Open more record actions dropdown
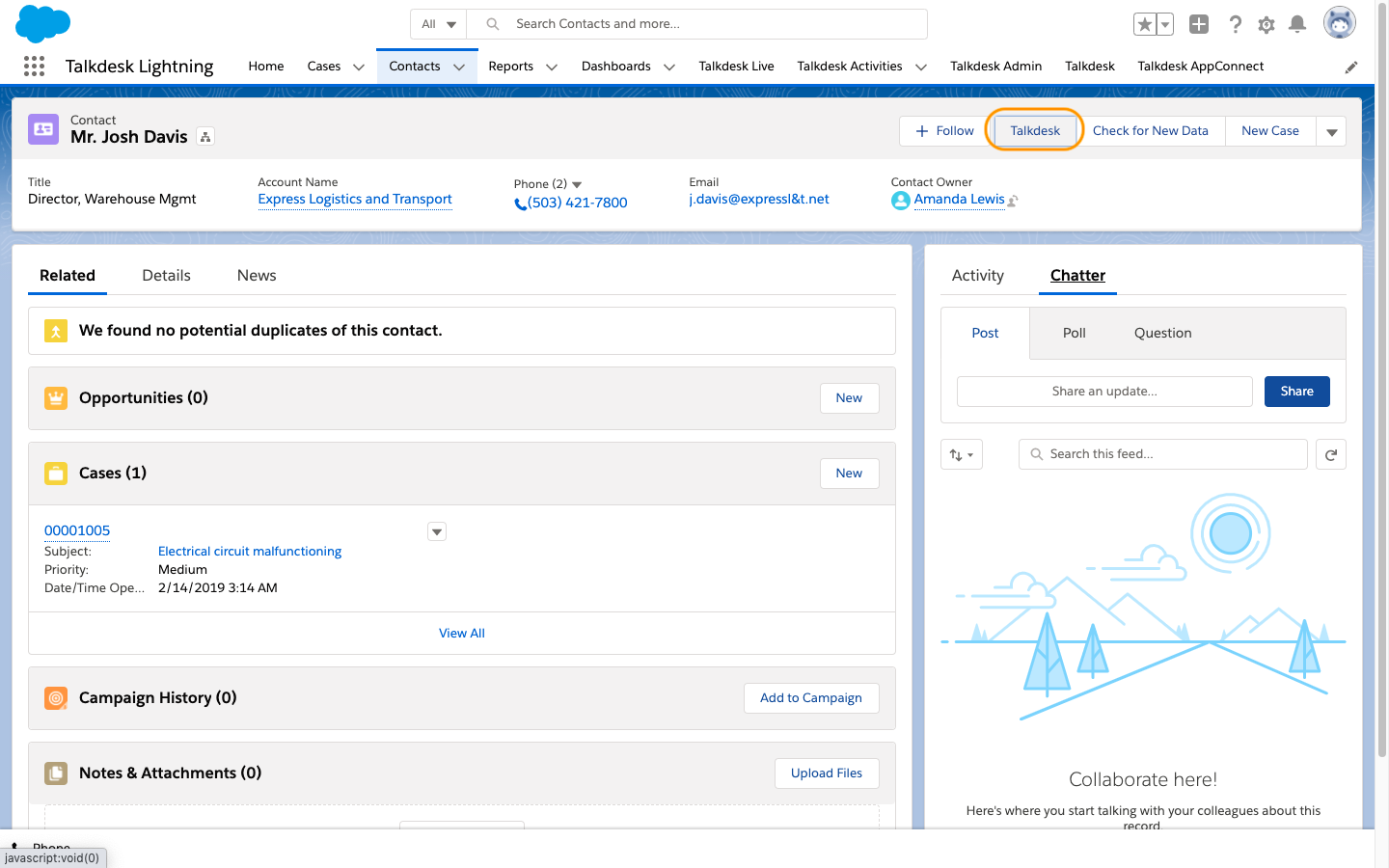This screenshot has height=868, width=1389. tap(1331, 131)
